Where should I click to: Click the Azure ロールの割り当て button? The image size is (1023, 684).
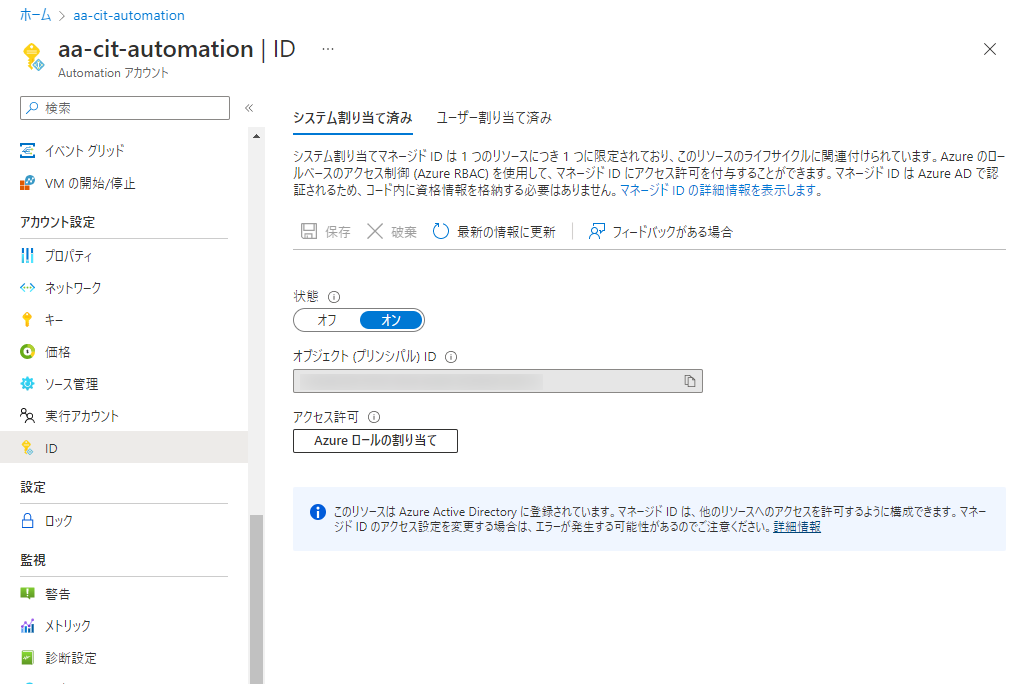coord(375,440)
